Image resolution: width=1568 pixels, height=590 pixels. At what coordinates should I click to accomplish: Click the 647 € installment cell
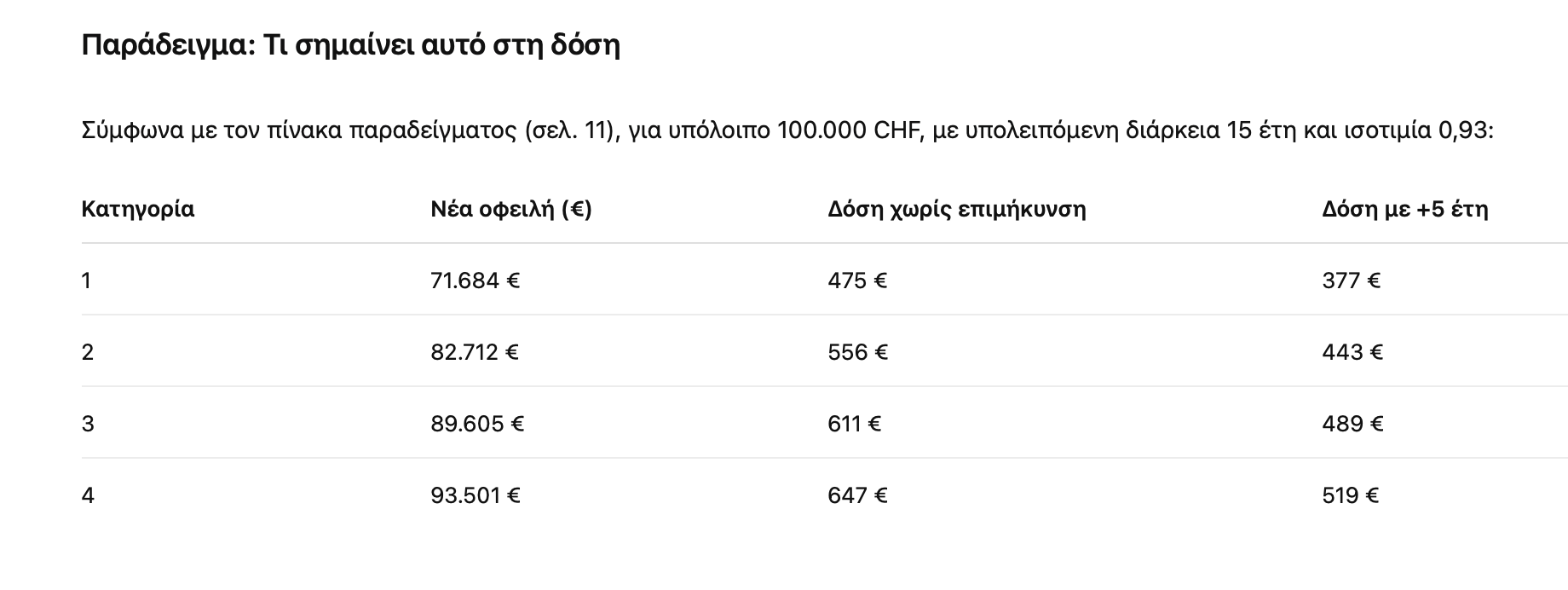[857, 495]
